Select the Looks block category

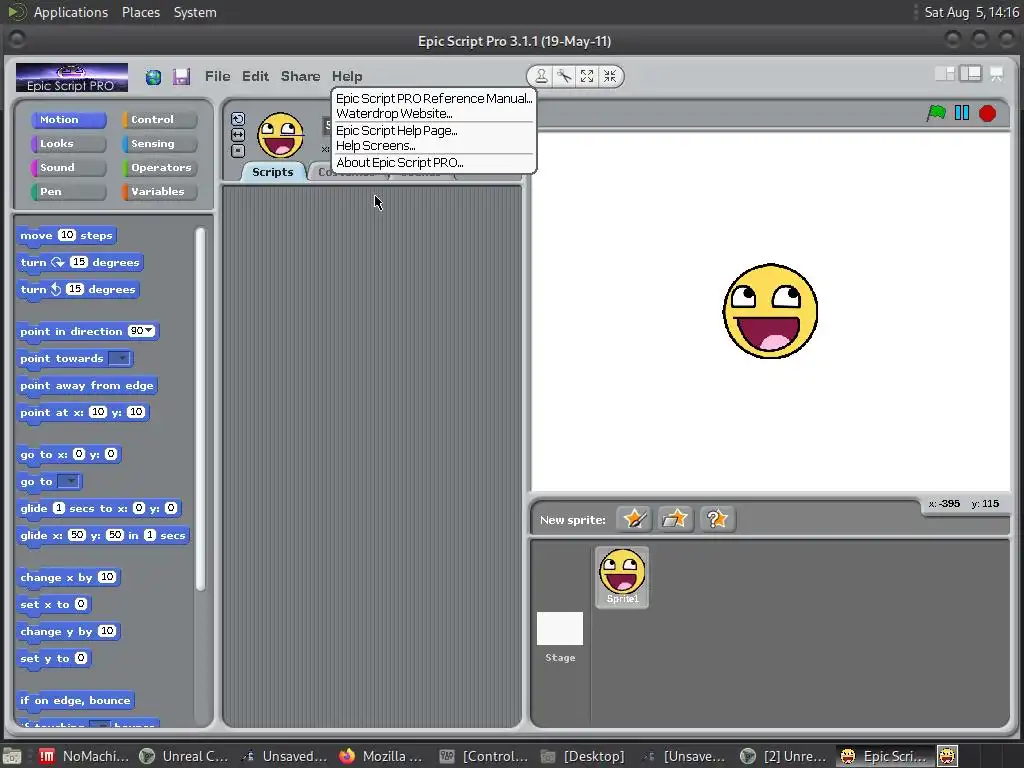[68, 144]
